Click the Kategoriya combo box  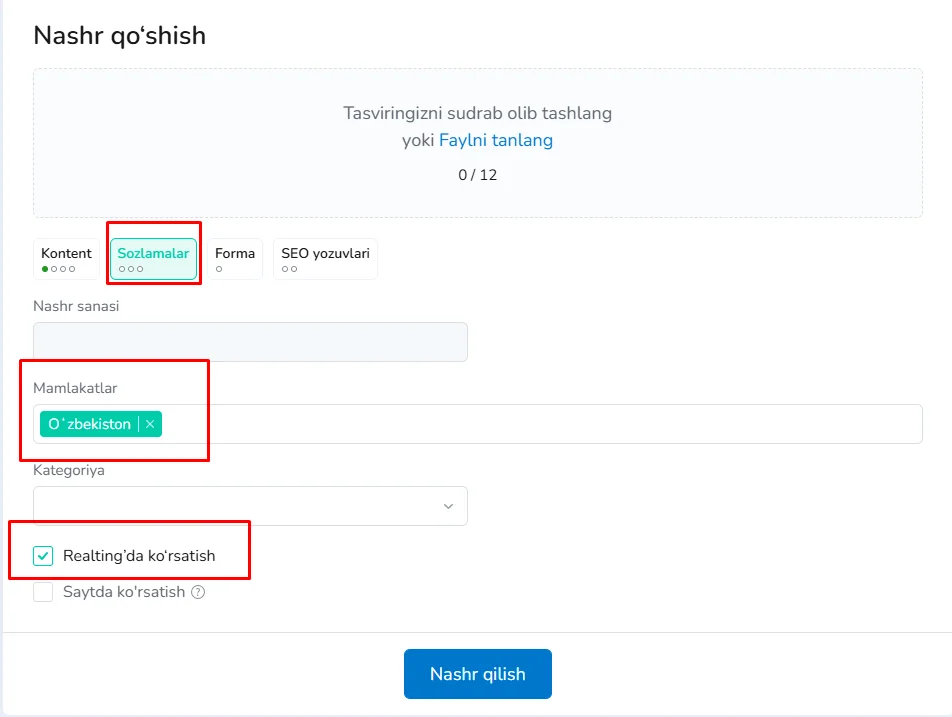pos(250,506)
